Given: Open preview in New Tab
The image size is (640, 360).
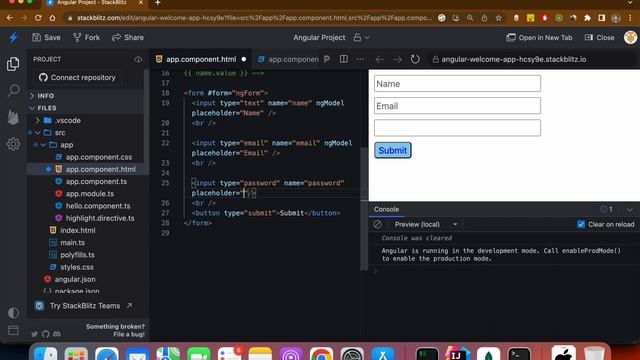Looking at the screenshot, I should point(539,38).
